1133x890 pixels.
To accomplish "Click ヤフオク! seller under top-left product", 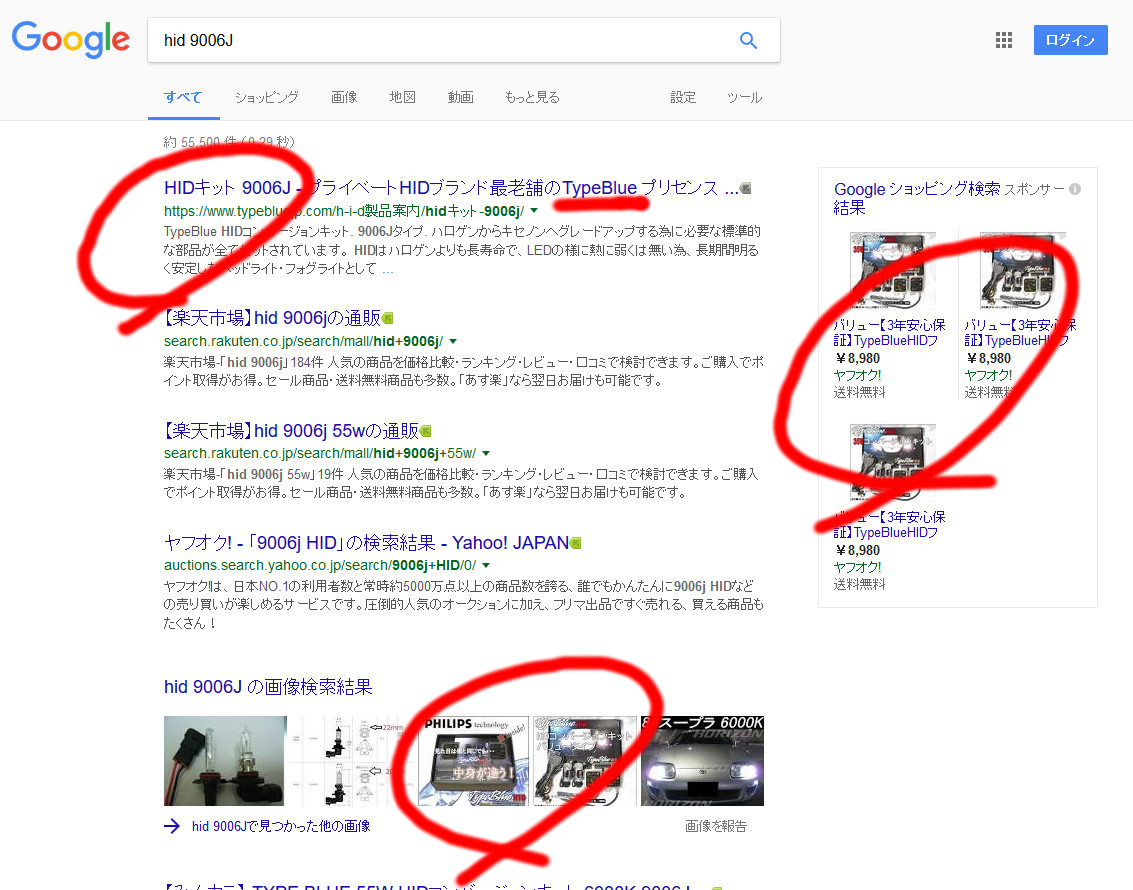I will point(857,375).
